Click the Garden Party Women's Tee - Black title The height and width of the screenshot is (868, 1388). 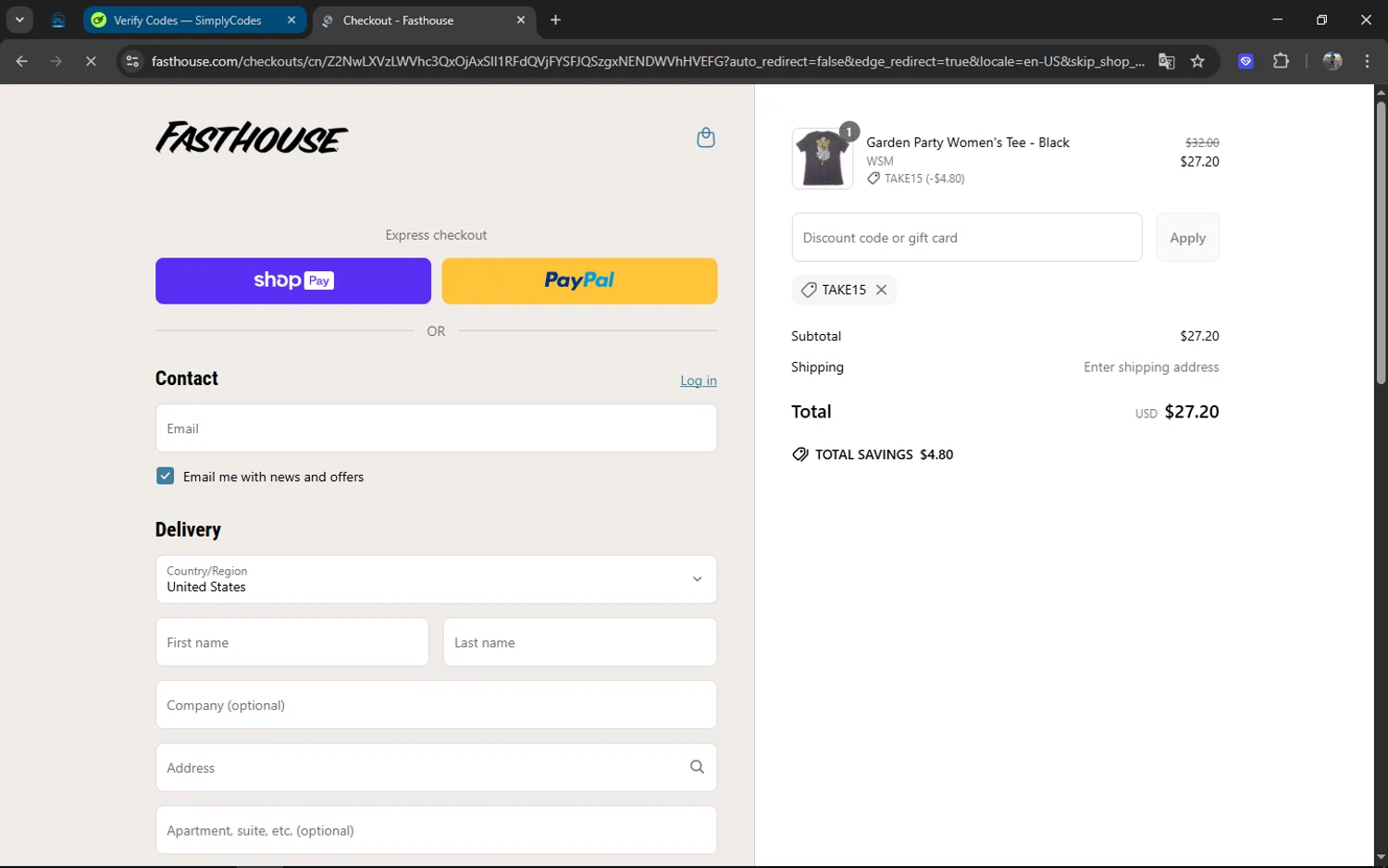coord(968,143)
